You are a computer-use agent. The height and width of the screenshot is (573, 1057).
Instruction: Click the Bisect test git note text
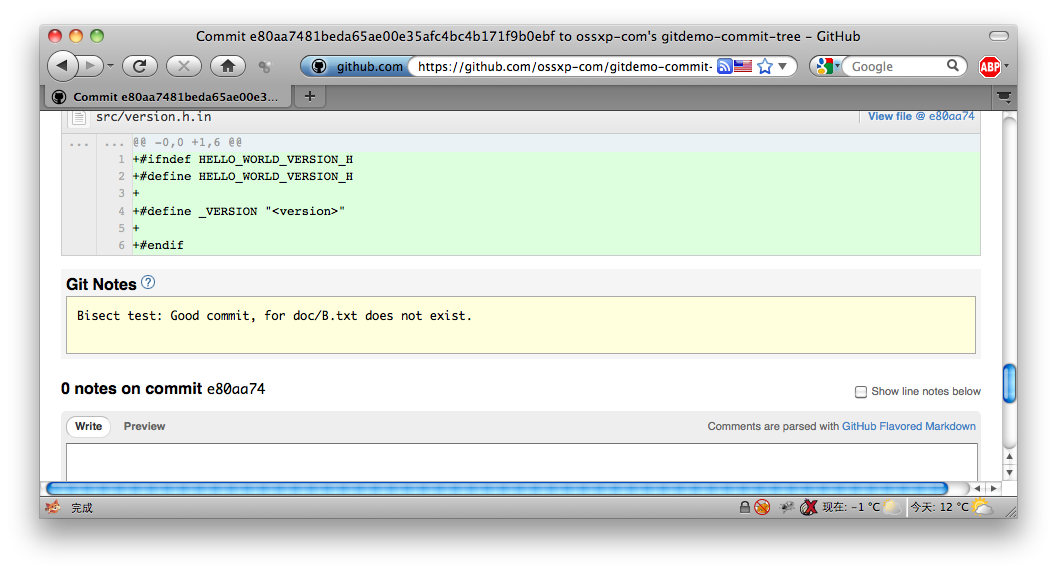coord(274,315)
